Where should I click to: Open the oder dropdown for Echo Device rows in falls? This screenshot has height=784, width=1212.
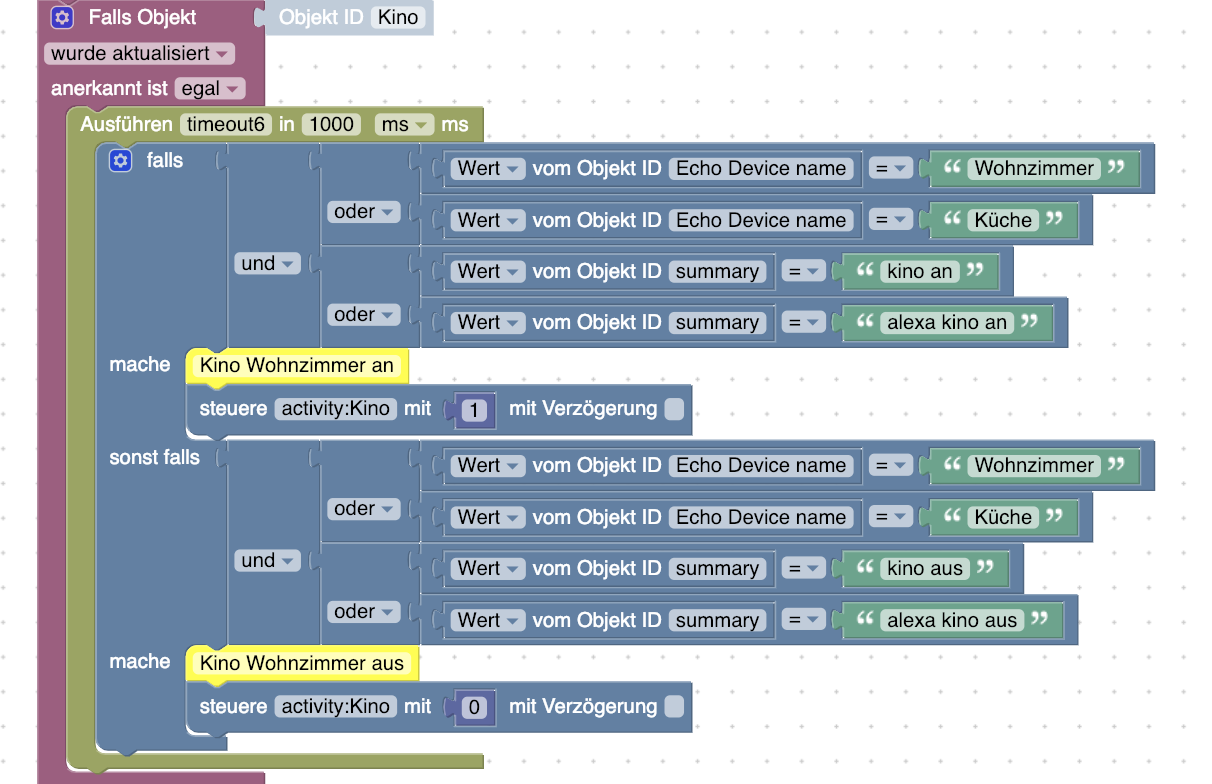click(x=363, y=212)
